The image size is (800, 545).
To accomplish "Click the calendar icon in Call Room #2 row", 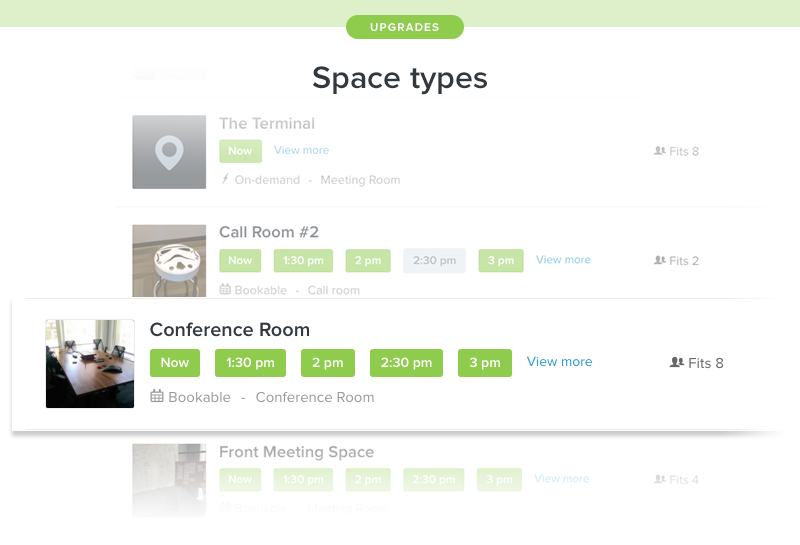I will (225, 290).
